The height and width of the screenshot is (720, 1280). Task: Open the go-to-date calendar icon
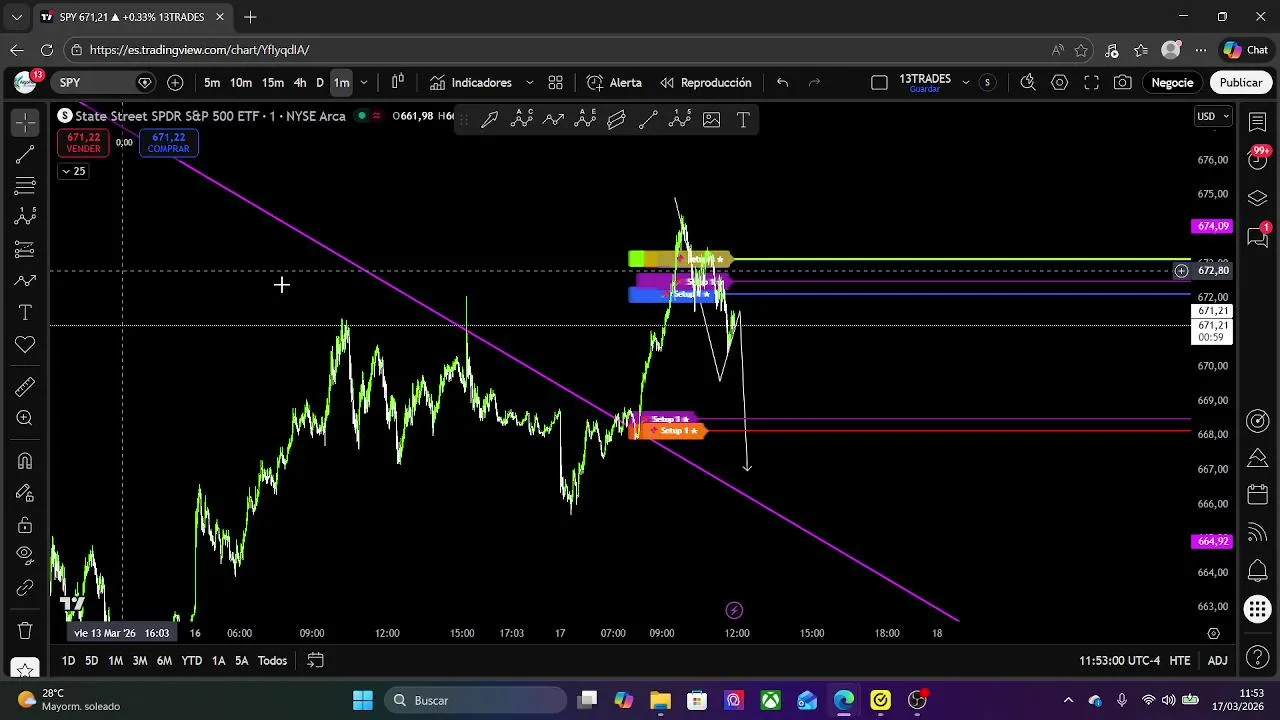315,661
